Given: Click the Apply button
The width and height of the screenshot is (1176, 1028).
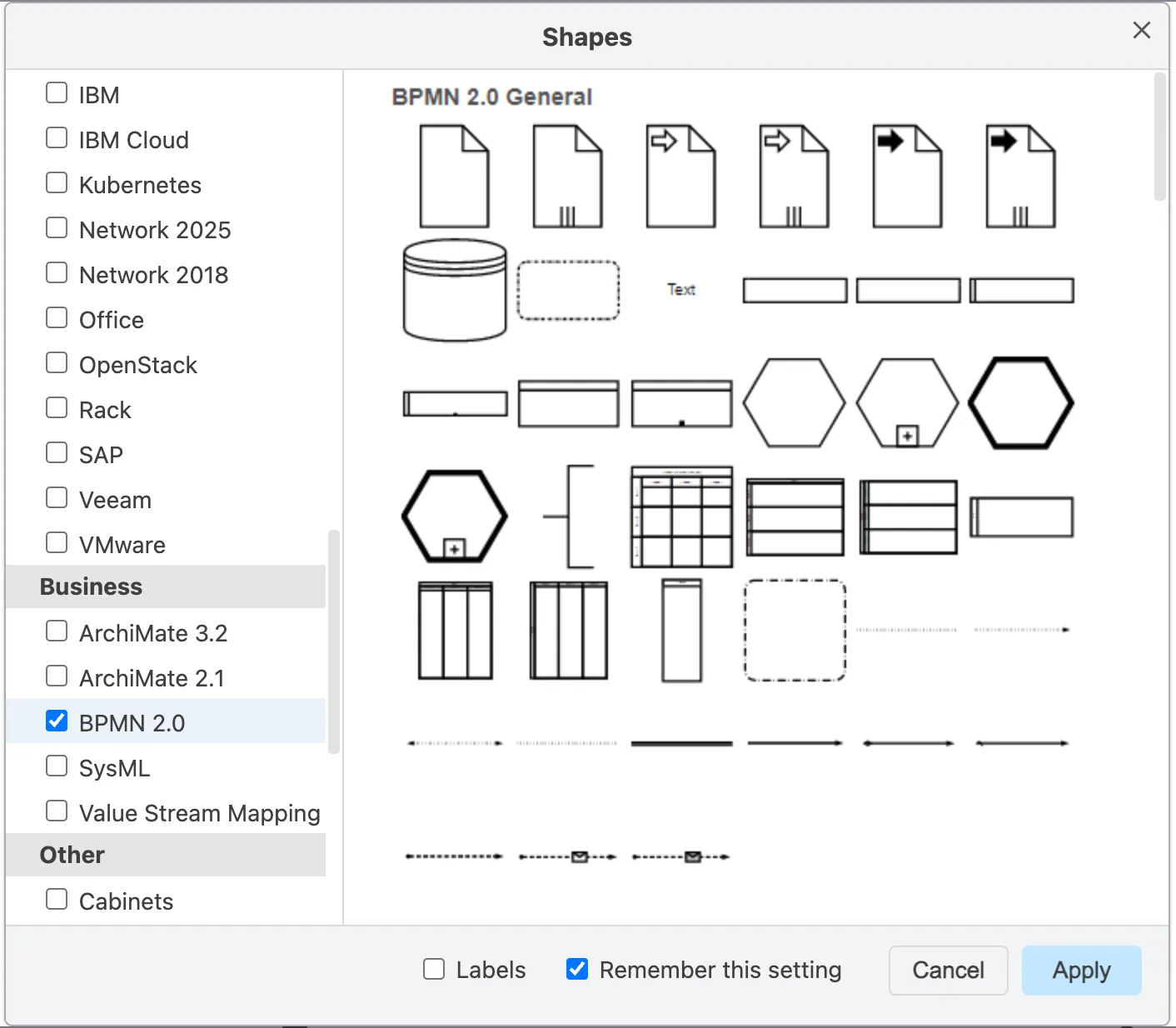Looking at the screenshot, I should [1081, 971].
